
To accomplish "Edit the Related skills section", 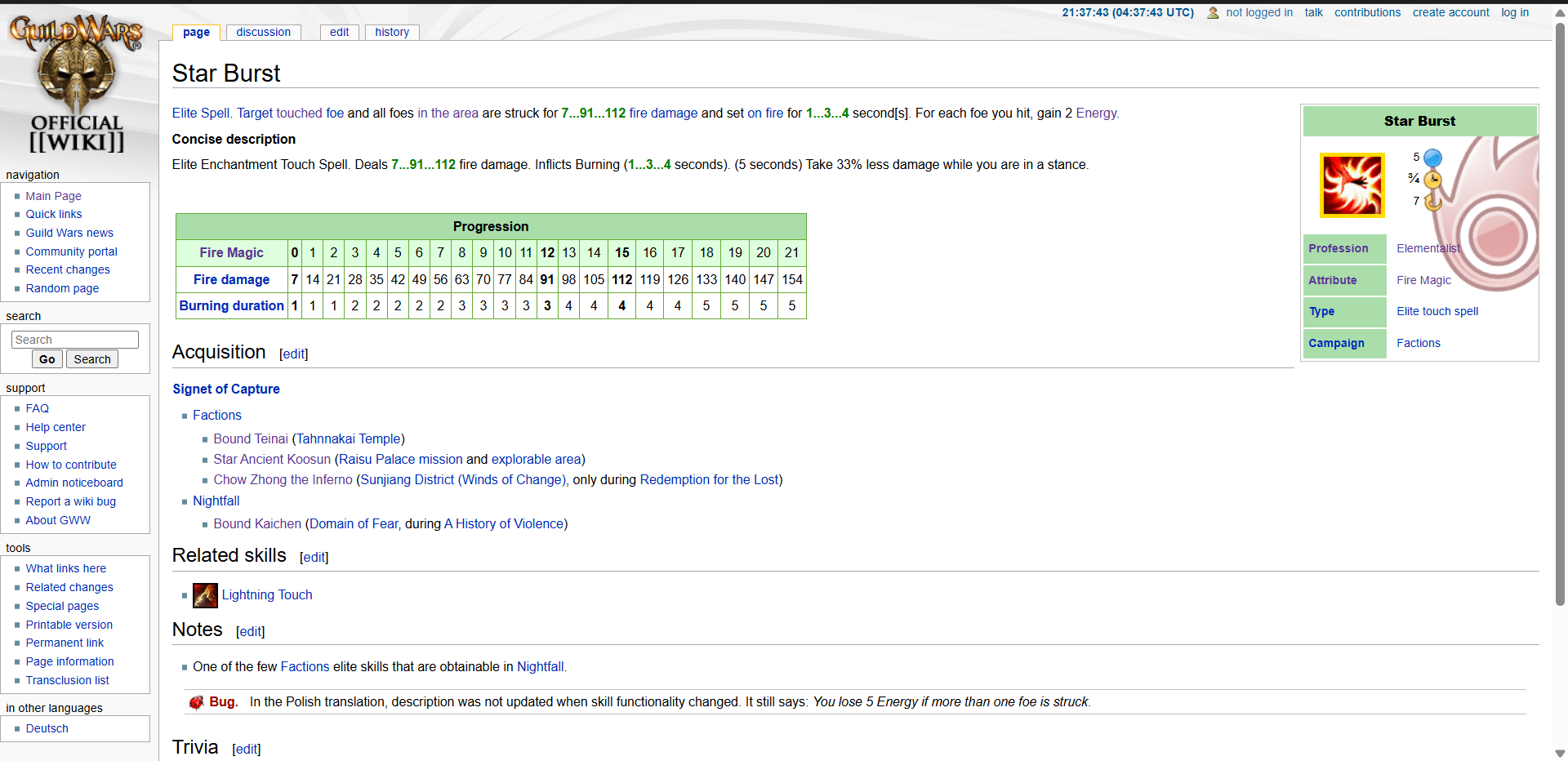I will 314,558.
